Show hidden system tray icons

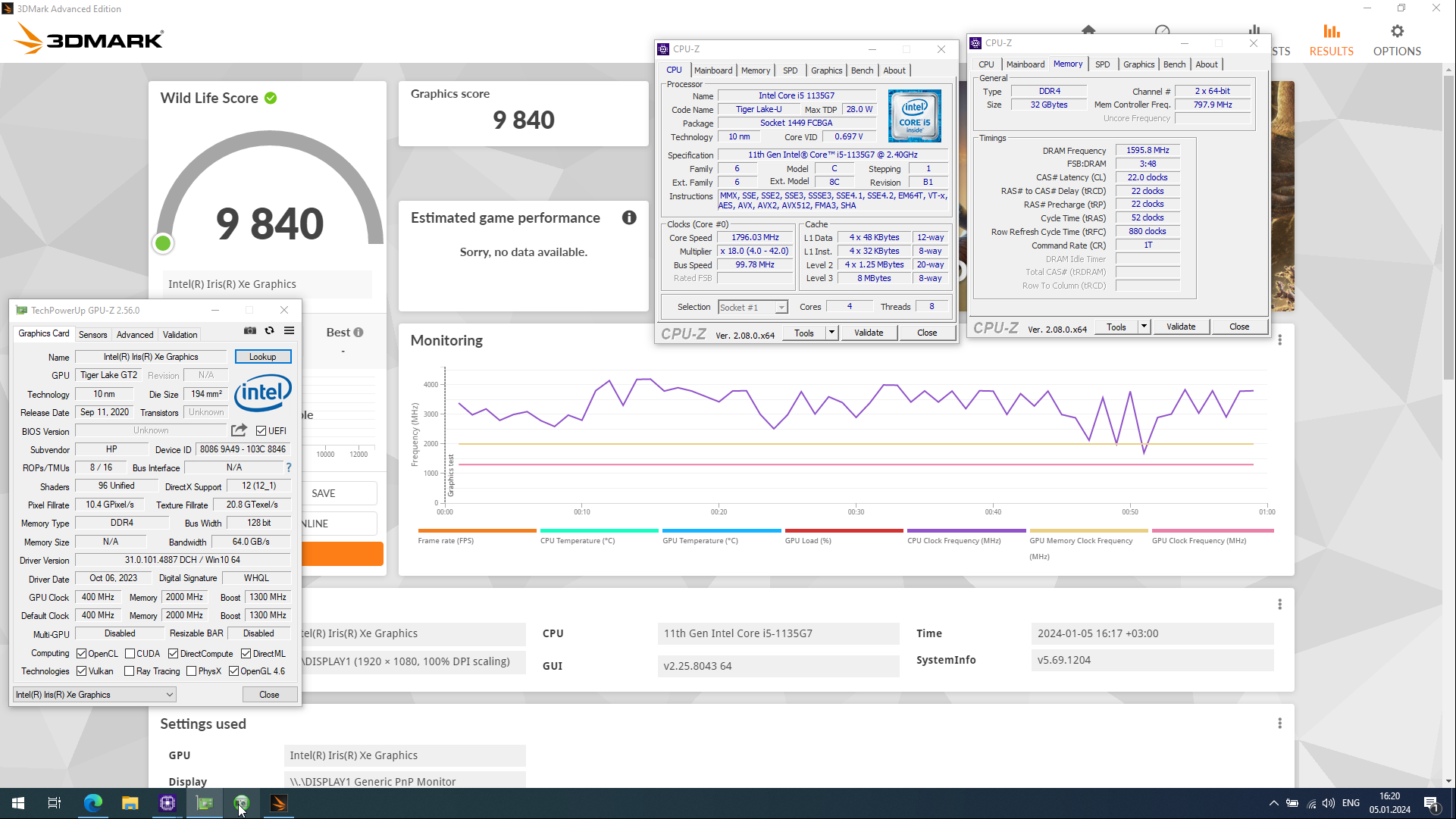[x=1273, y=803]
